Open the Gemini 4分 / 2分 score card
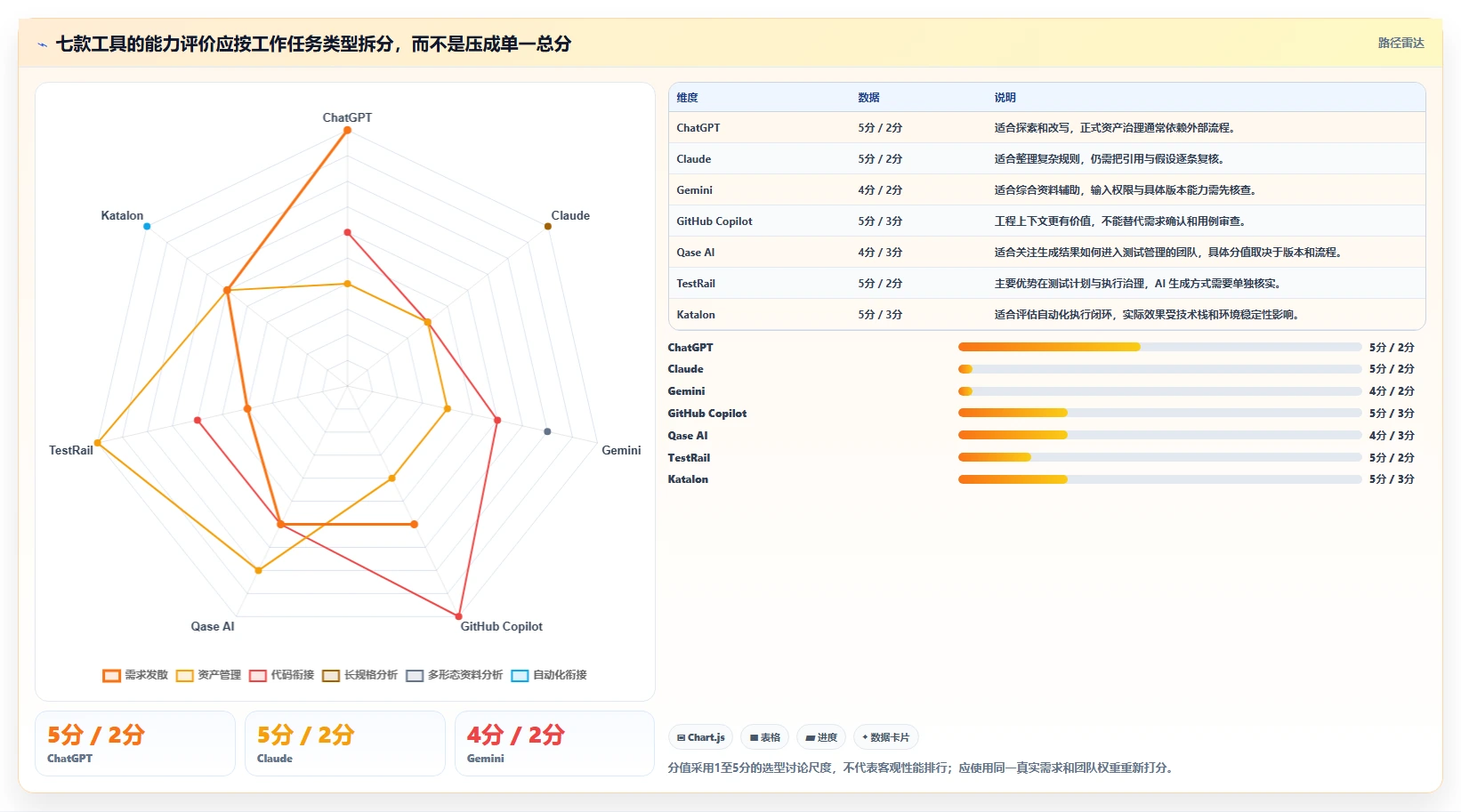Image resolution: width=1461 pixels, height=812 pixels. (554, 744)
